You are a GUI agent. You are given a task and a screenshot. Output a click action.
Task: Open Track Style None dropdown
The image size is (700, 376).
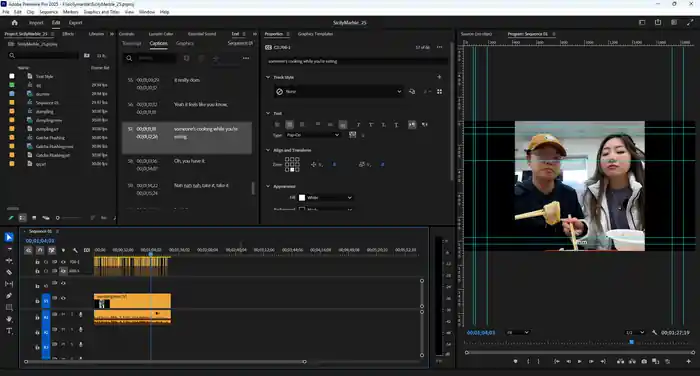338,92
